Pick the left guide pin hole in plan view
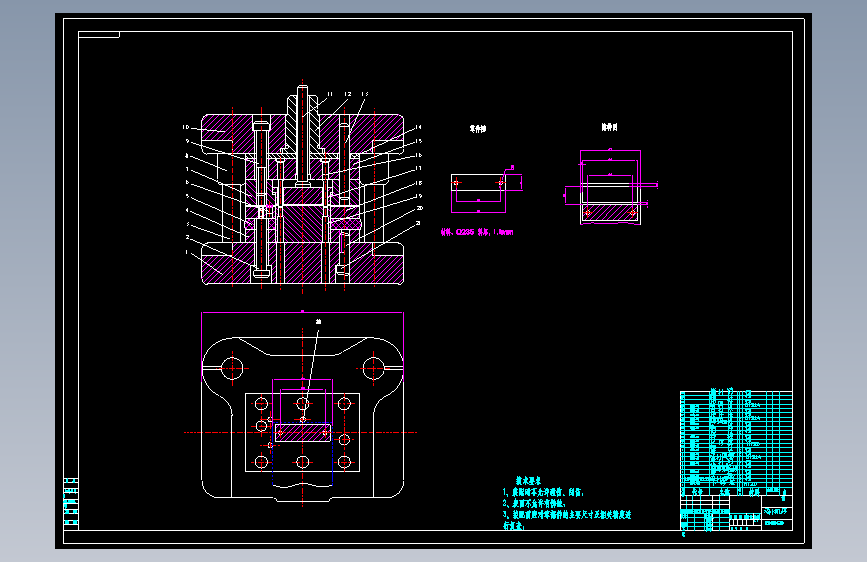 [232, 368]
